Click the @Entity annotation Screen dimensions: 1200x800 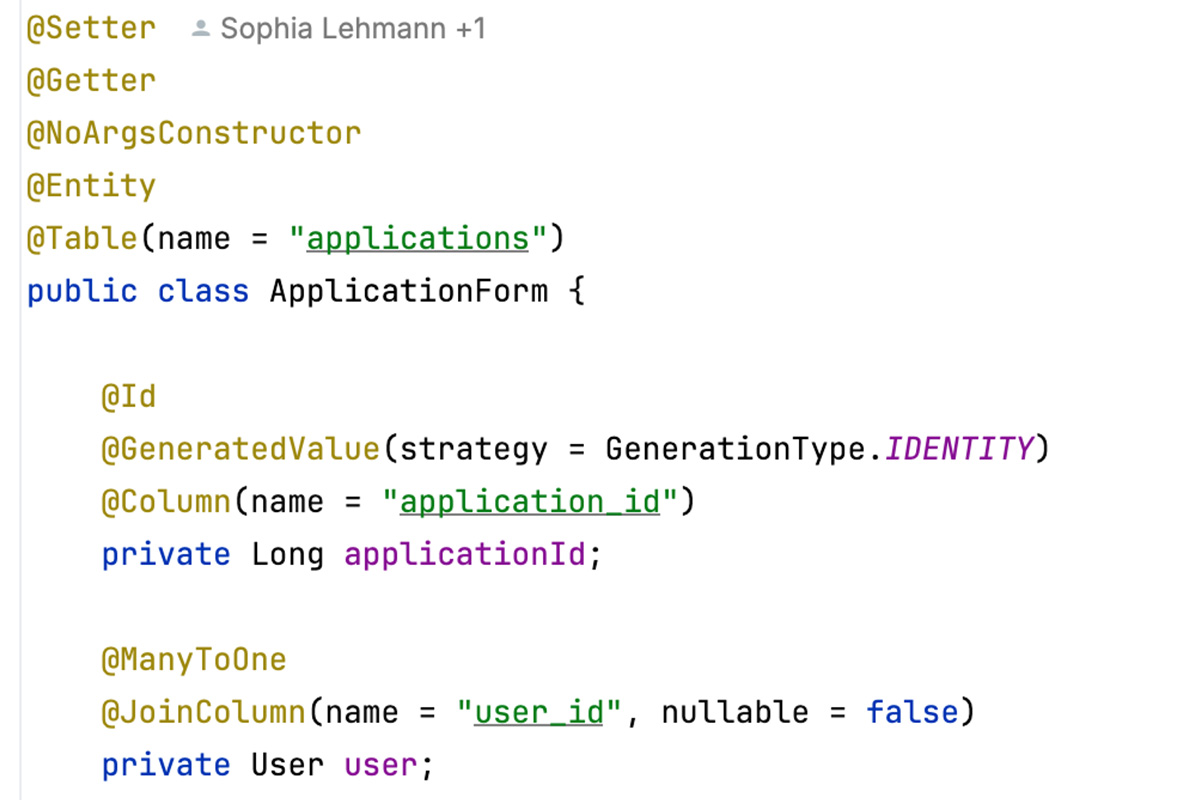pyautogui.click(x=91, y=186)
